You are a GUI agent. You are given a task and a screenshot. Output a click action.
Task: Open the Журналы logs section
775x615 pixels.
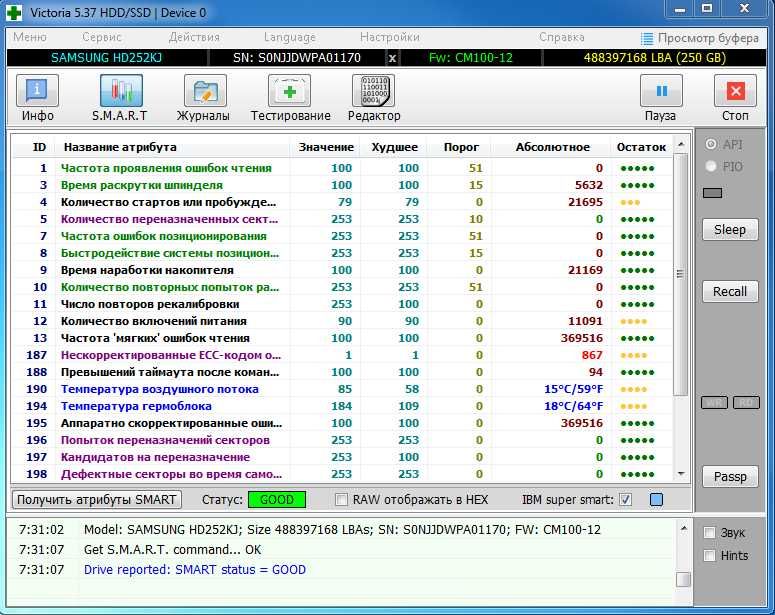pos(205,91)
